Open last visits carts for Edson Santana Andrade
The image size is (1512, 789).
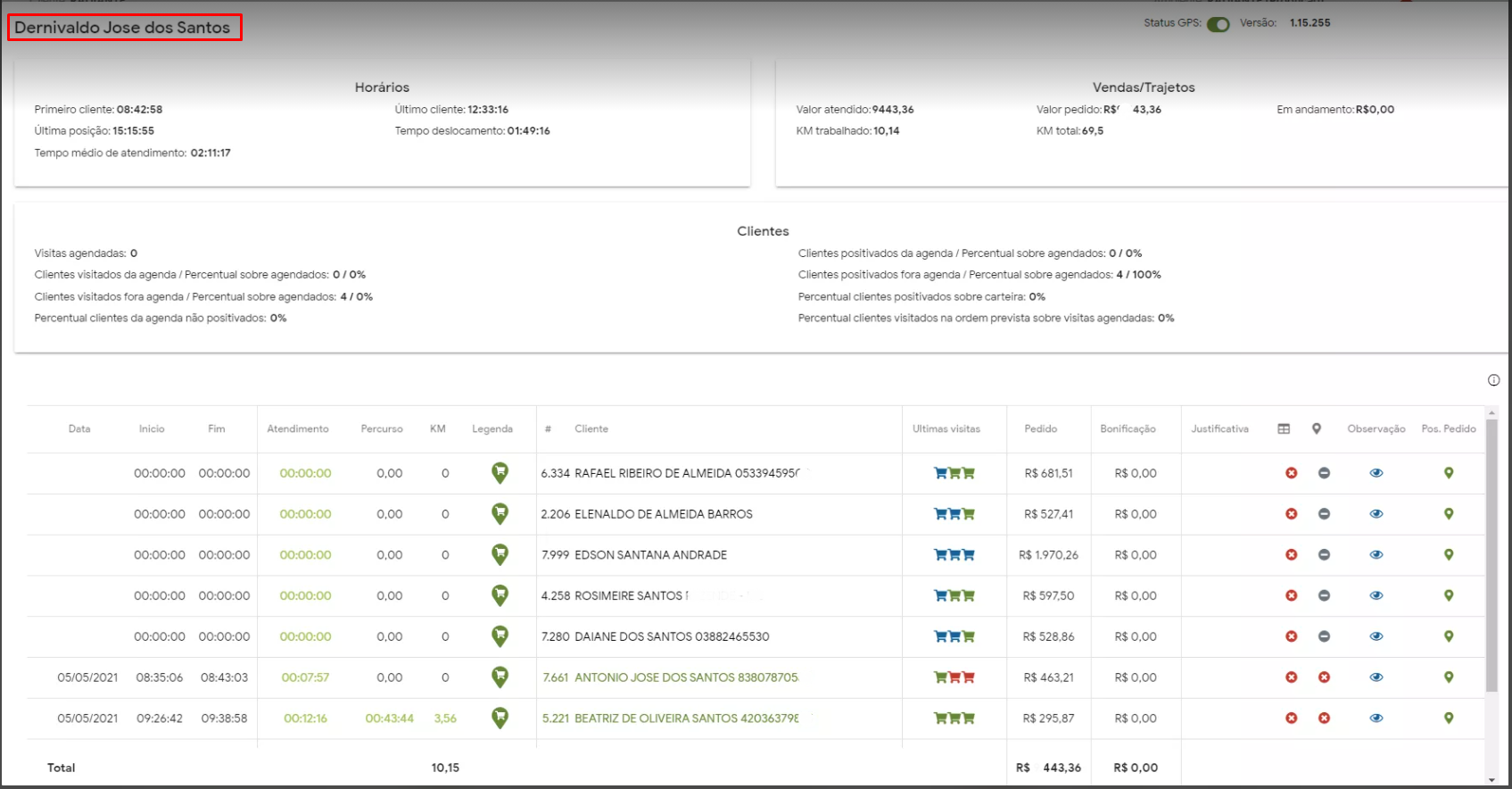pos(954,555)
